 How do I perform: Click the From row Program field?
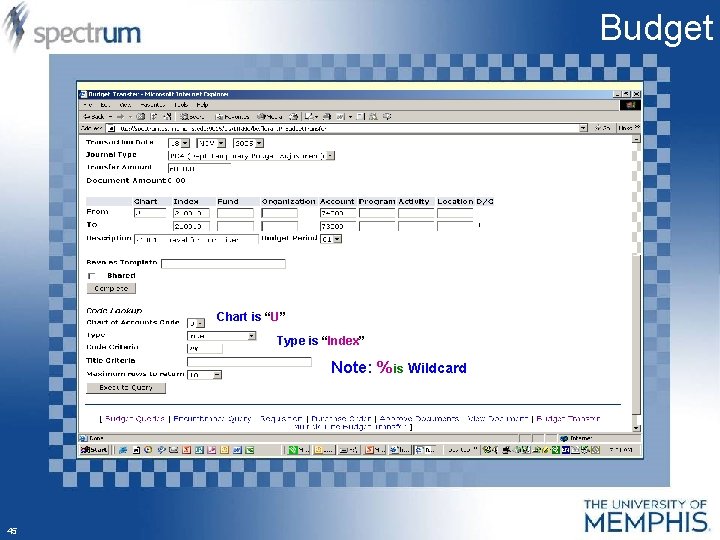tap(377, 213)
